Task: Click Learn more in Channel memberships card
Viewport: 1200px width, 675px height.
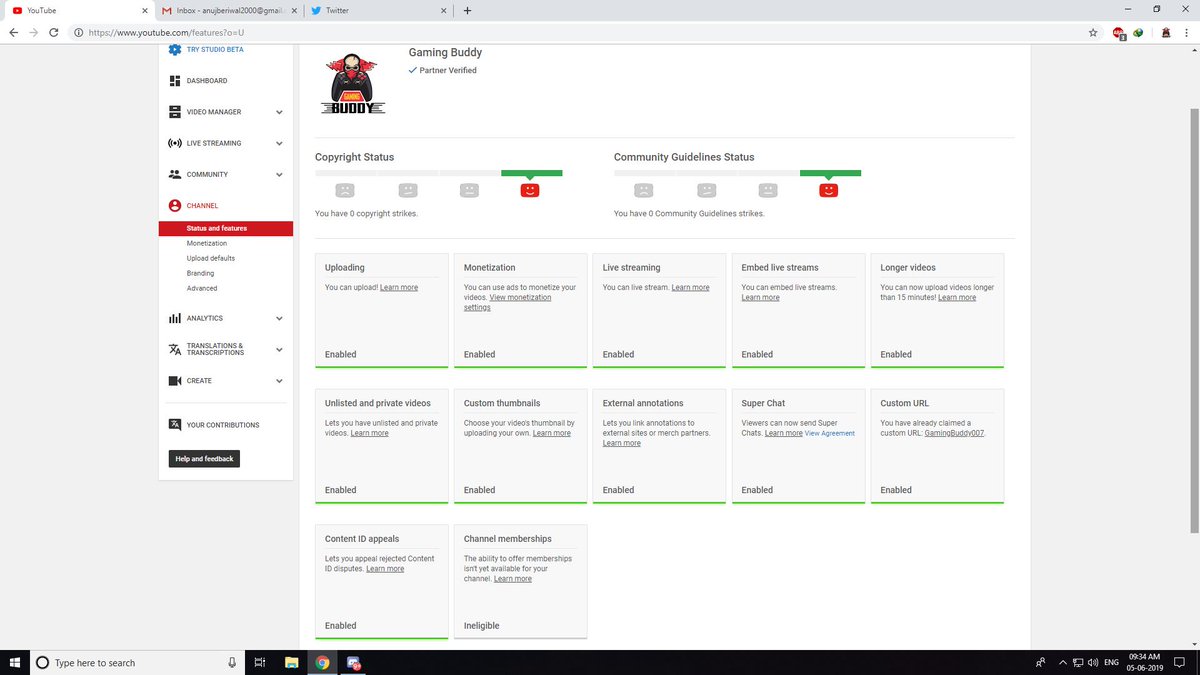Action: pyautogui.click(x=513, y=578)
